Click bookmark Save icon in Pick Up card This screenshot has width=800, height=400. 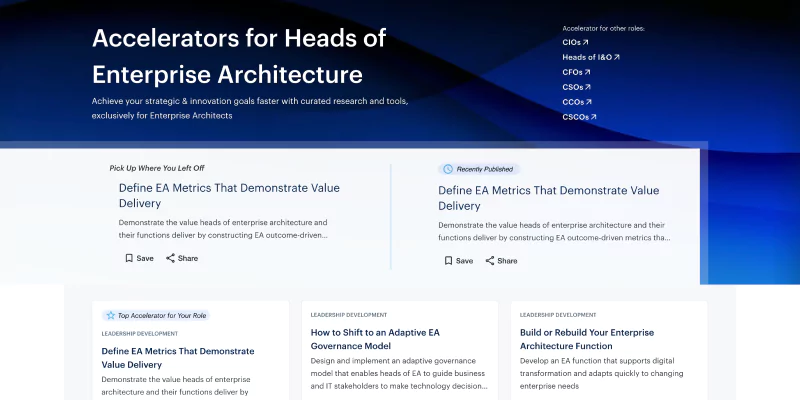[x=129, y=258]
